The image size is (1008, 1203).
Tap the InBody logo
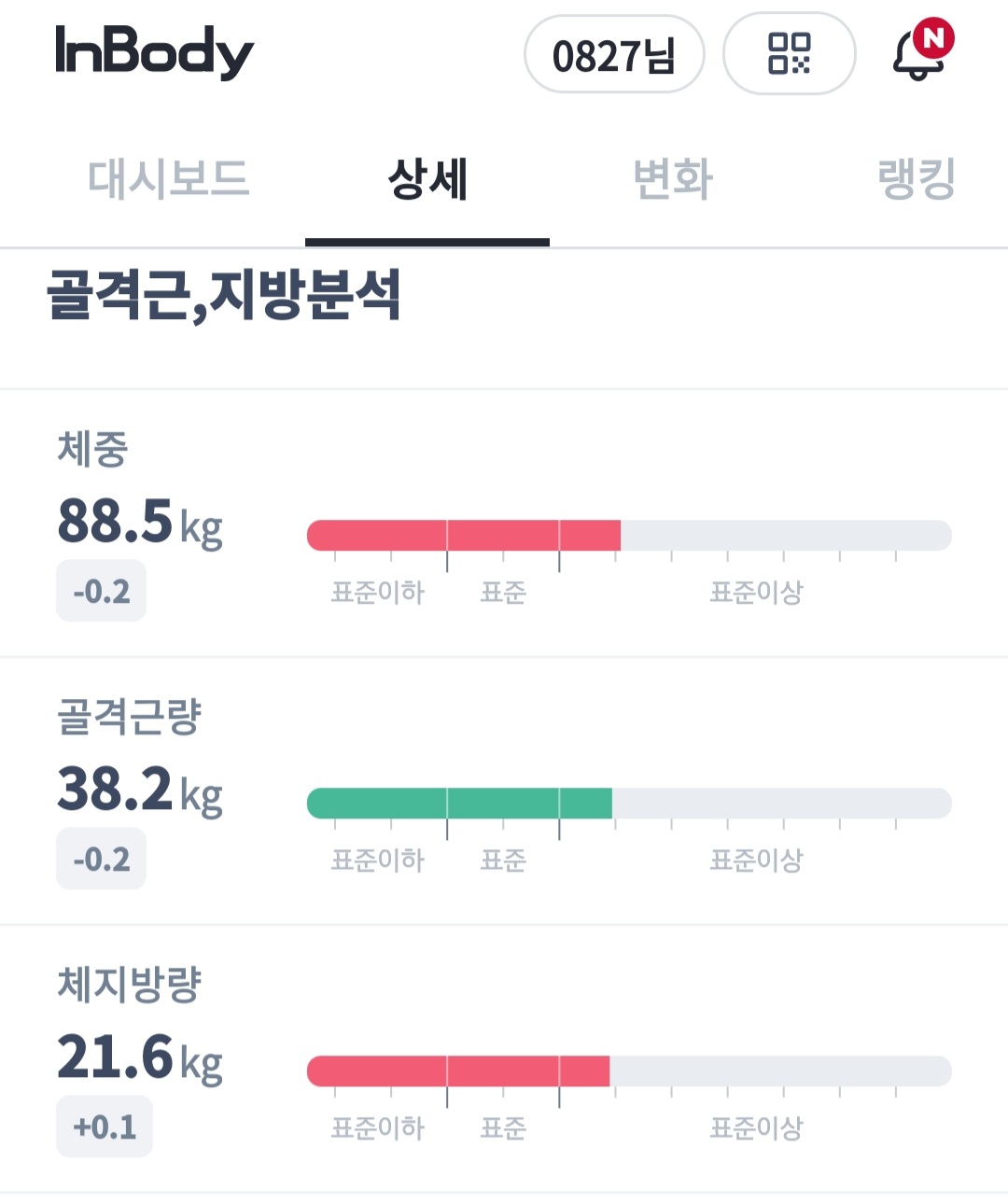click(x=154, y=51)
